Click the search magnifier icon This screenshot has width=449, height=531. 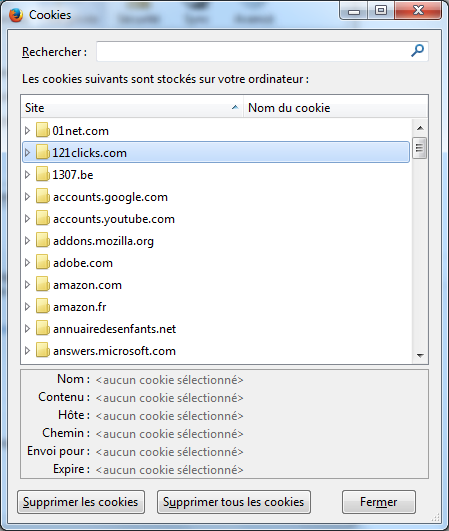pyautogui.click(x=418, y=51)
